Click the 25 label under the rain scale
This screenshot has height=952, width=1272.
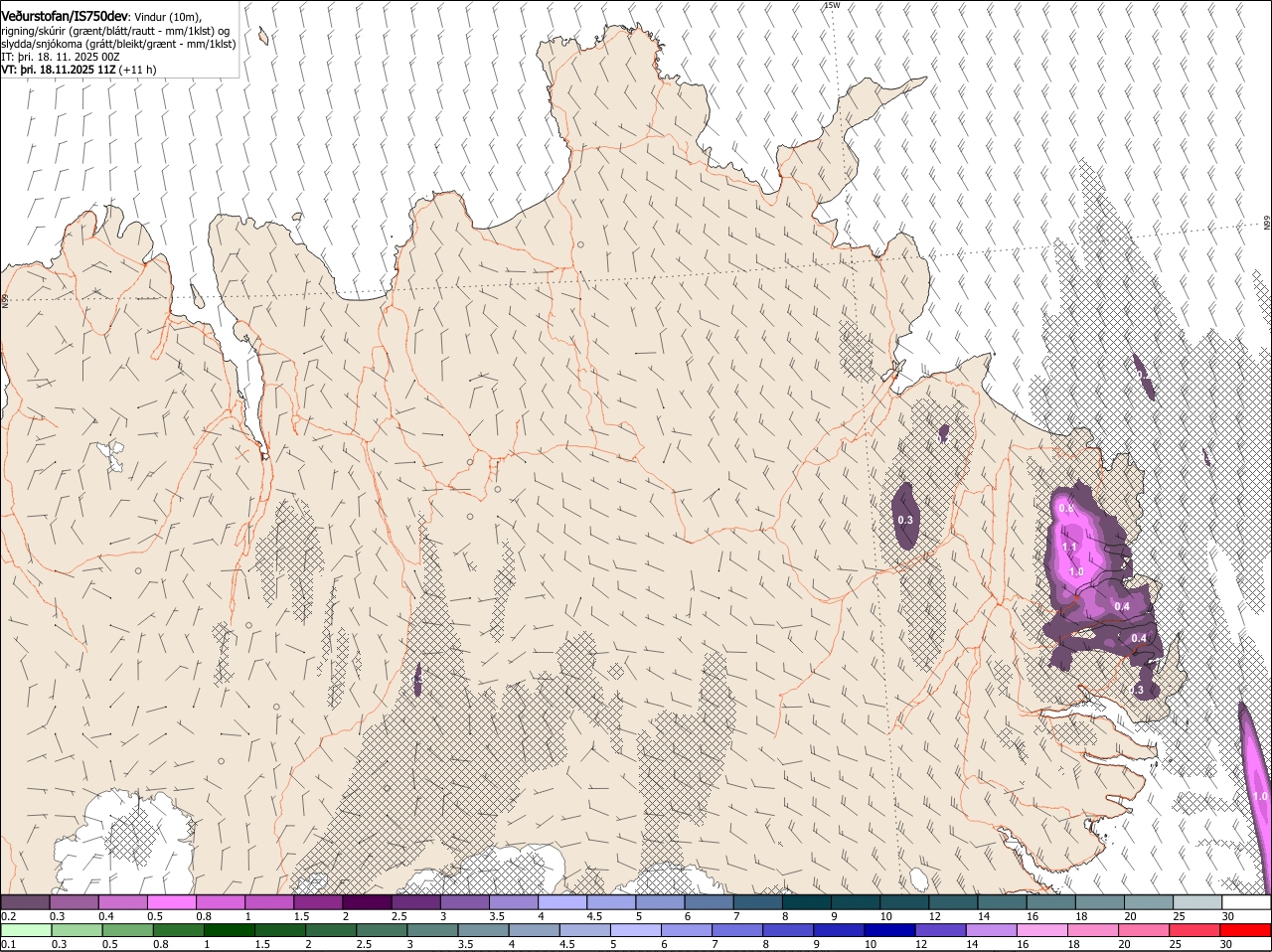1176,944
